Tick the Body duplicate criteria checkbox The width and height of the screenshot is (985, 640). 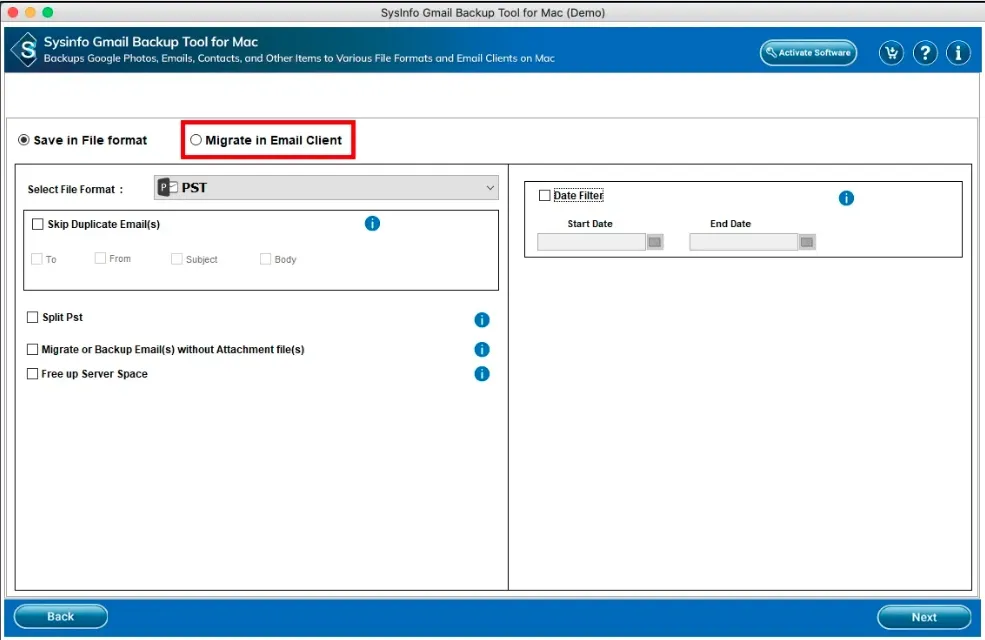pos(265,259)
